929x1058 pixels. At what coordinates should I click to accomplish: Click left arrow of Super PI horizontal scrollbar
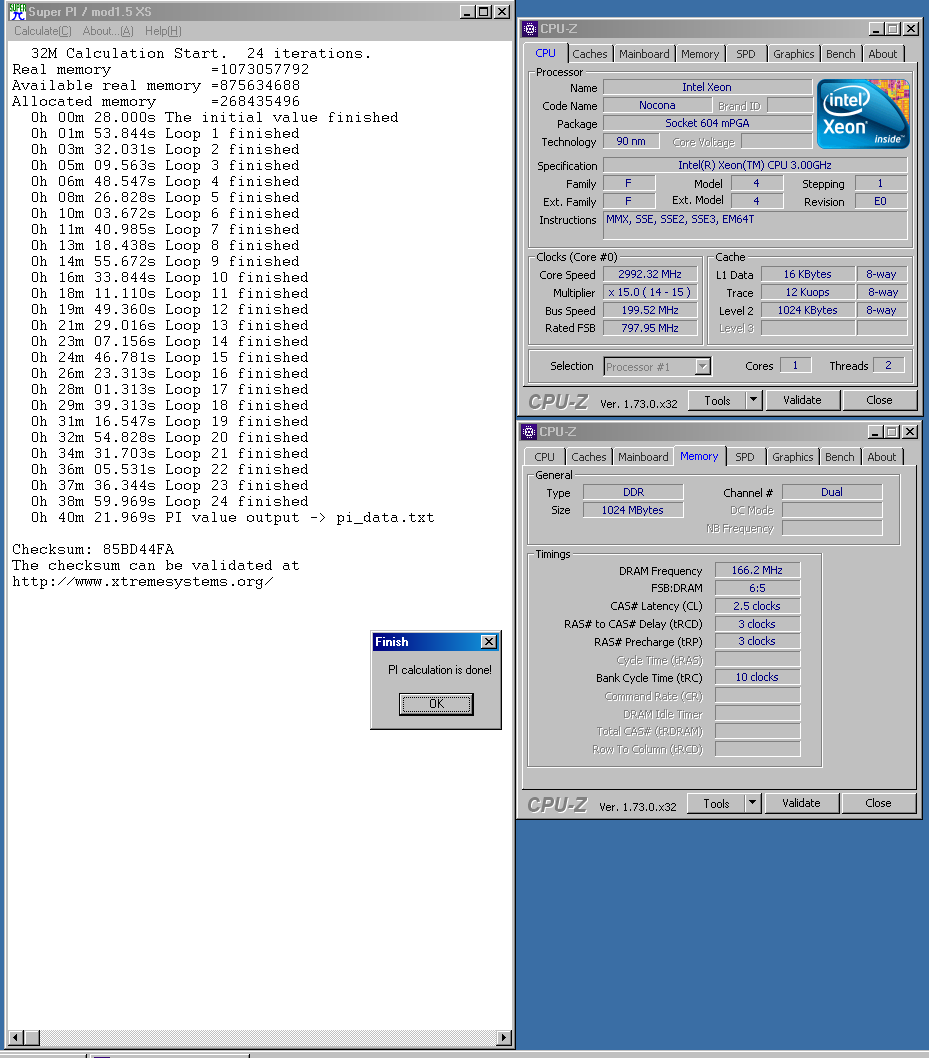16,1037
